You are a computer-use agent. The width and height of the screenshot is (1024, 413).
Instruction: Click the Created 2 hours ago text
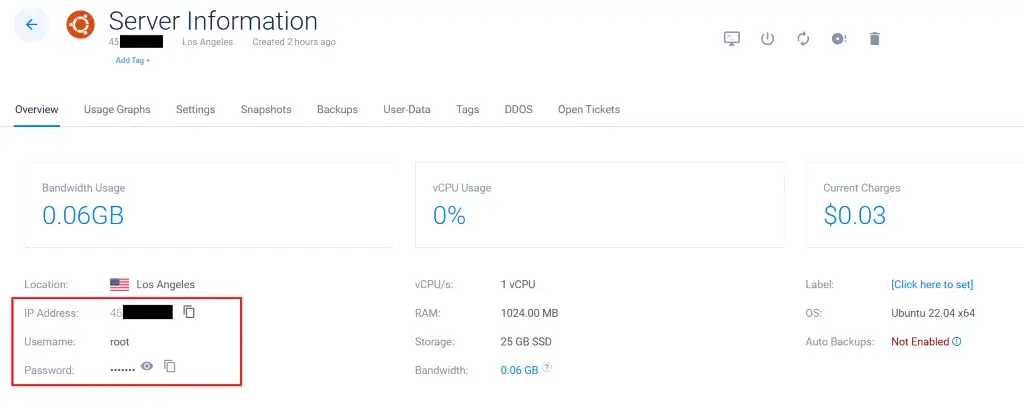(294, 42)
